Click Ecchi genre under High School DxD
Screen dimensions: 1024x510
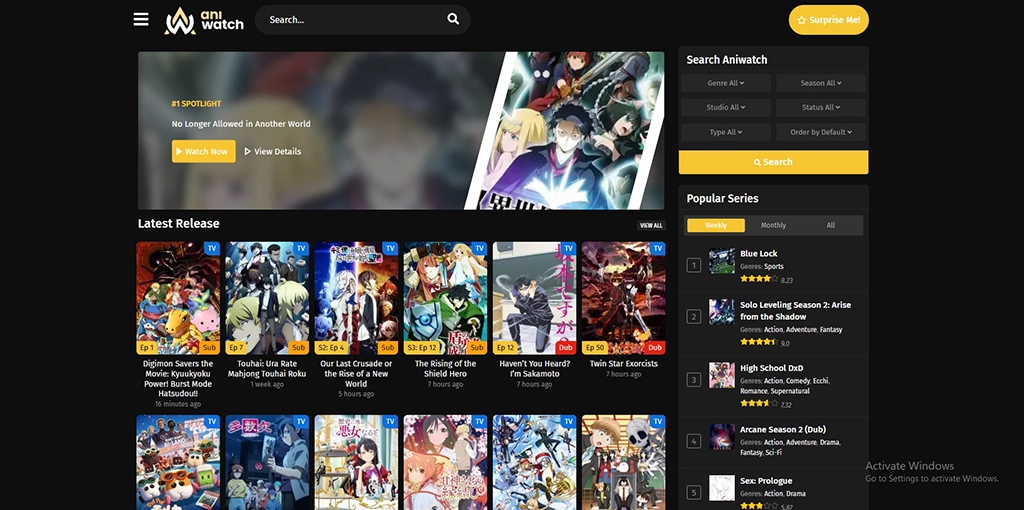point(823,381)
